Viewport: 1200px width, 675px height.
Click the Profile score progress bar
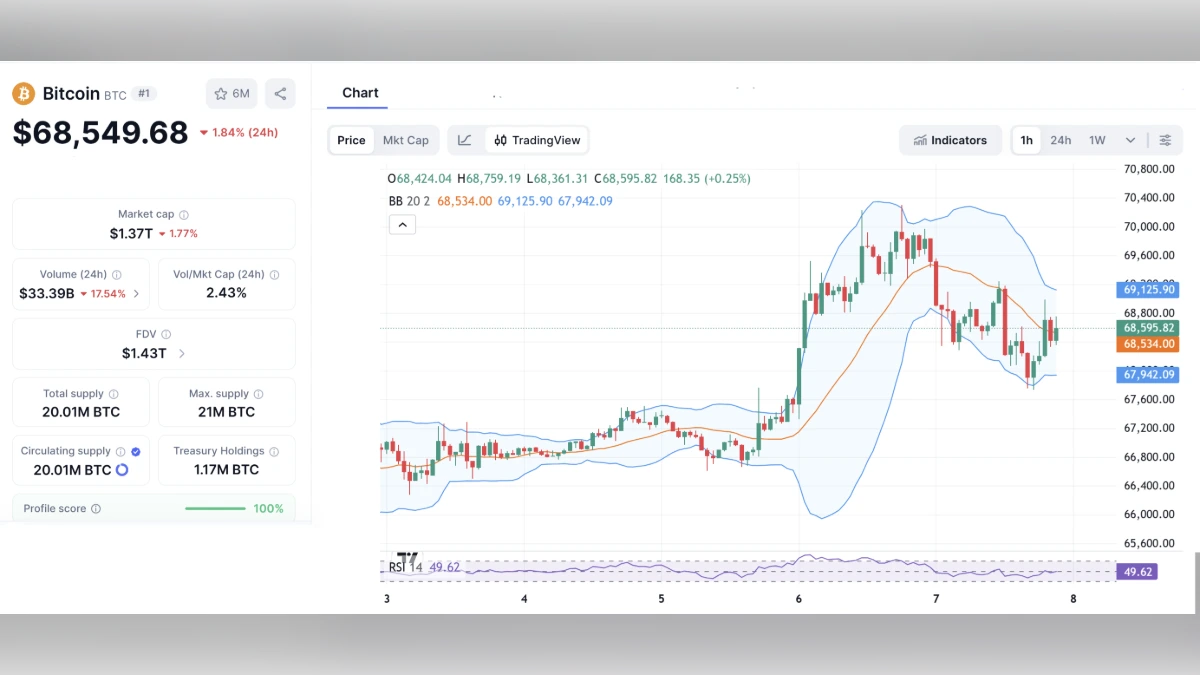215,508
